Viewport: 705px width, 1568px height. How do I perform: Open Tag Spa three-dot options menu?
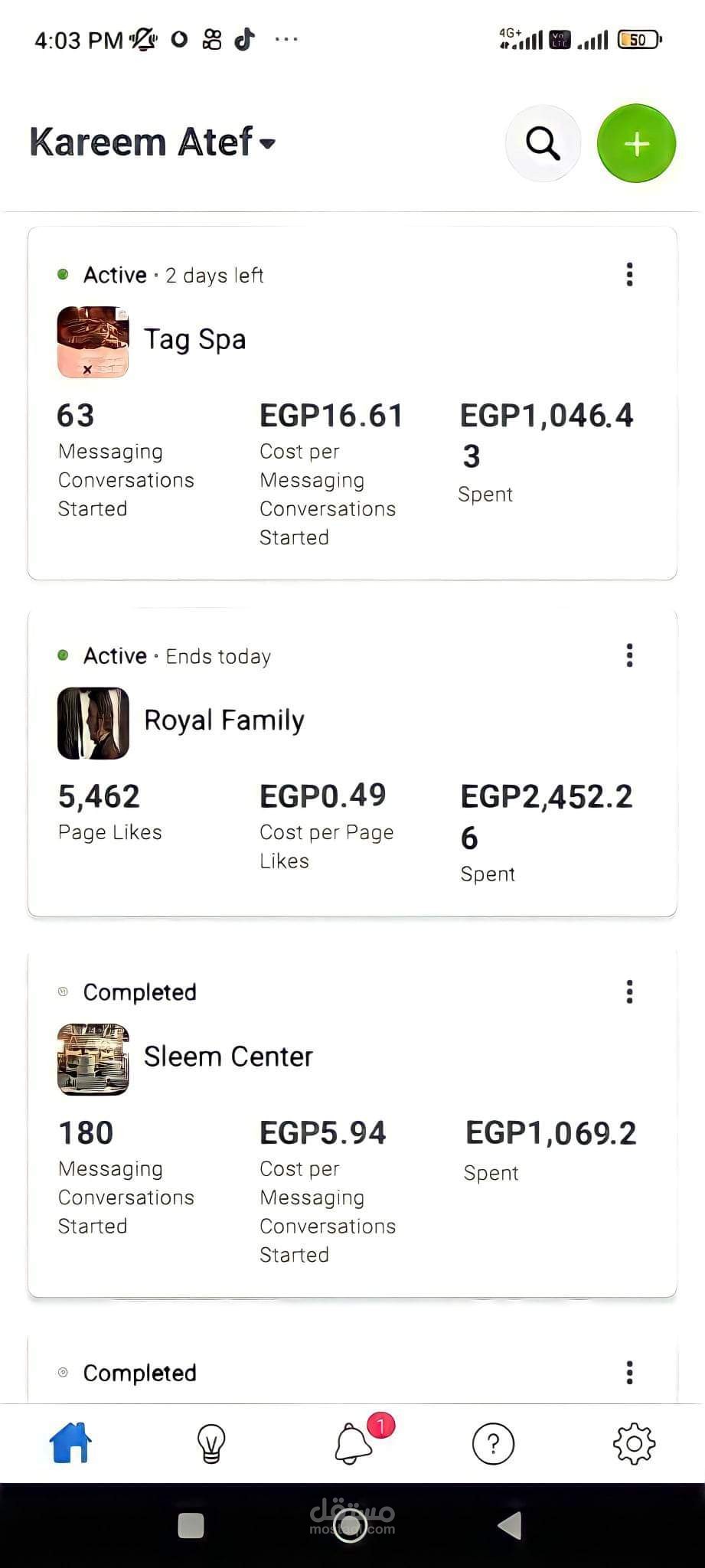(x=629, y=274)
